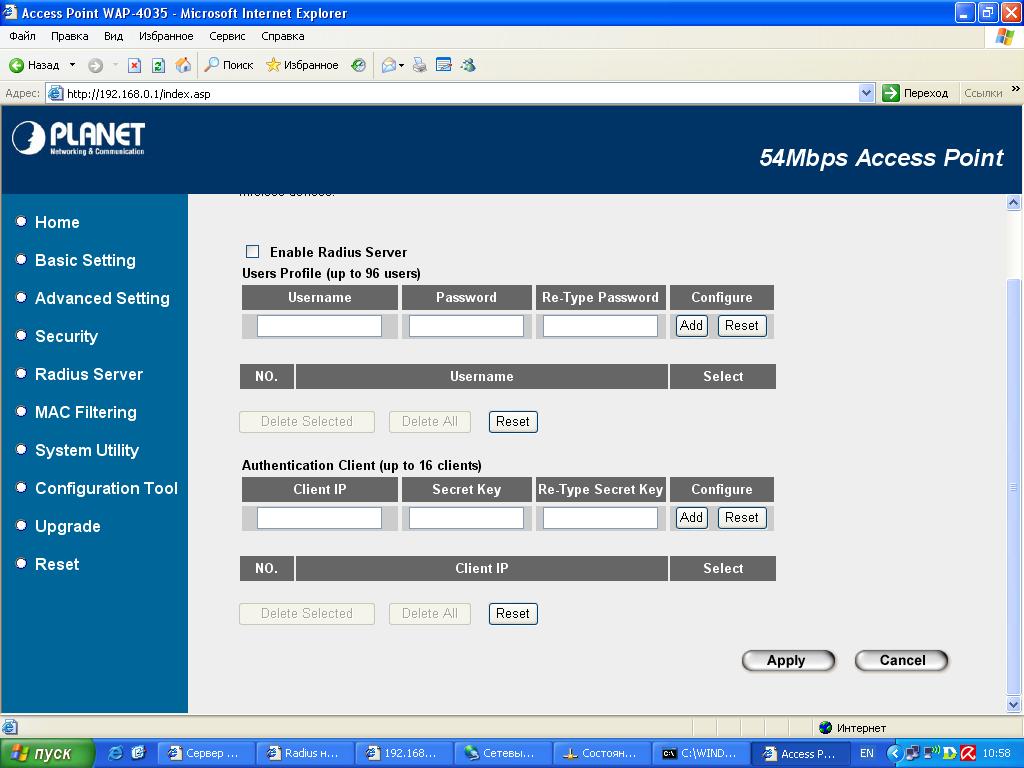Click the Re-Type Password input field
Image resolution: width=1024 pixels, height=768 pixels.
600,325
